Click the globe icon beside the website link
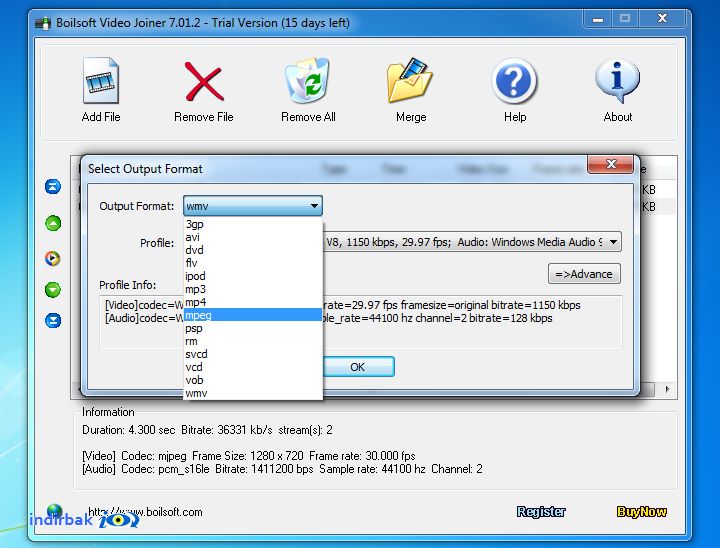Screen dimensions: 720x548 pyautogui.click(x=55, y=510)
